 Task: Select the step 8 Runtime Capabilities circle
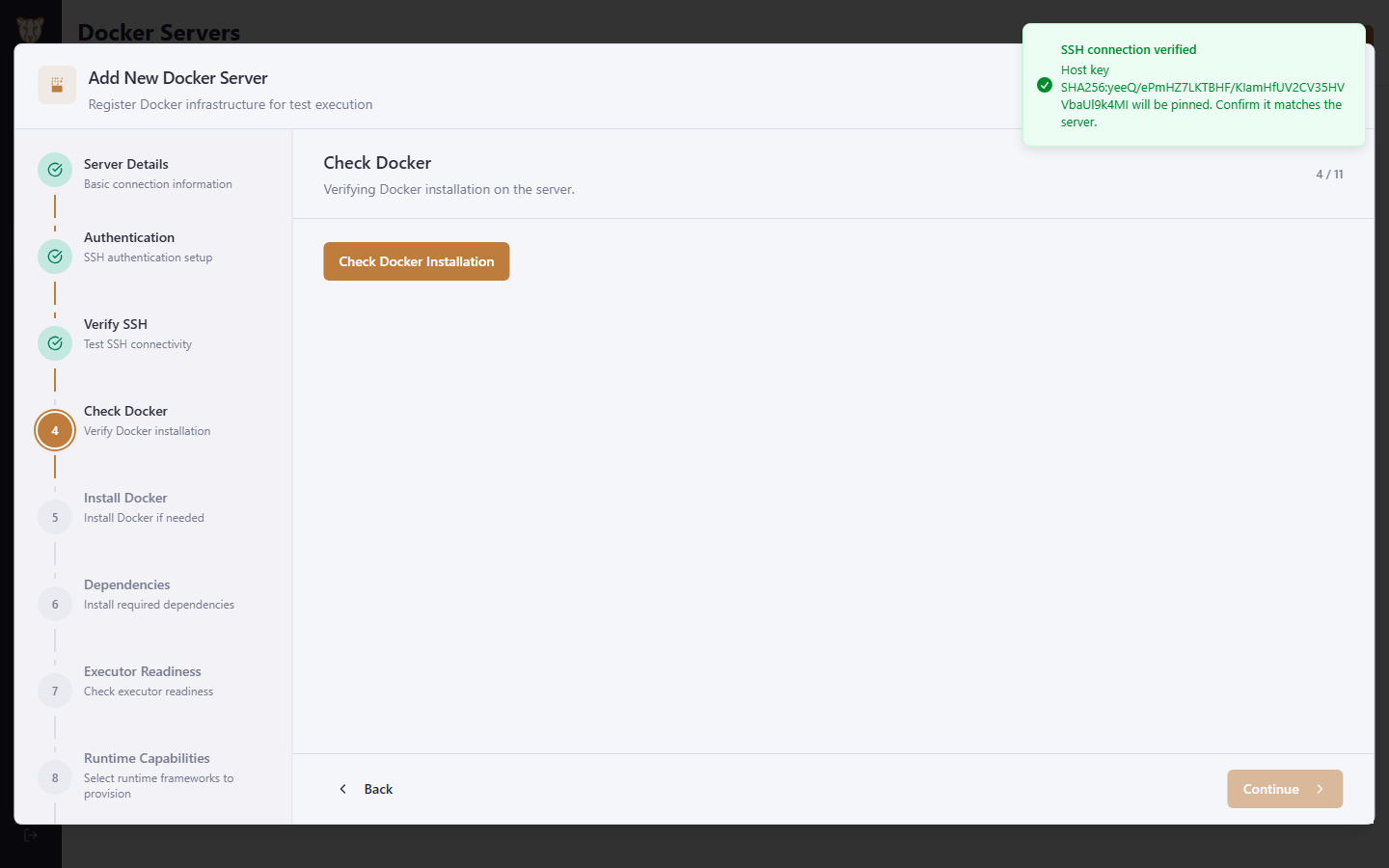pos(55,777)
